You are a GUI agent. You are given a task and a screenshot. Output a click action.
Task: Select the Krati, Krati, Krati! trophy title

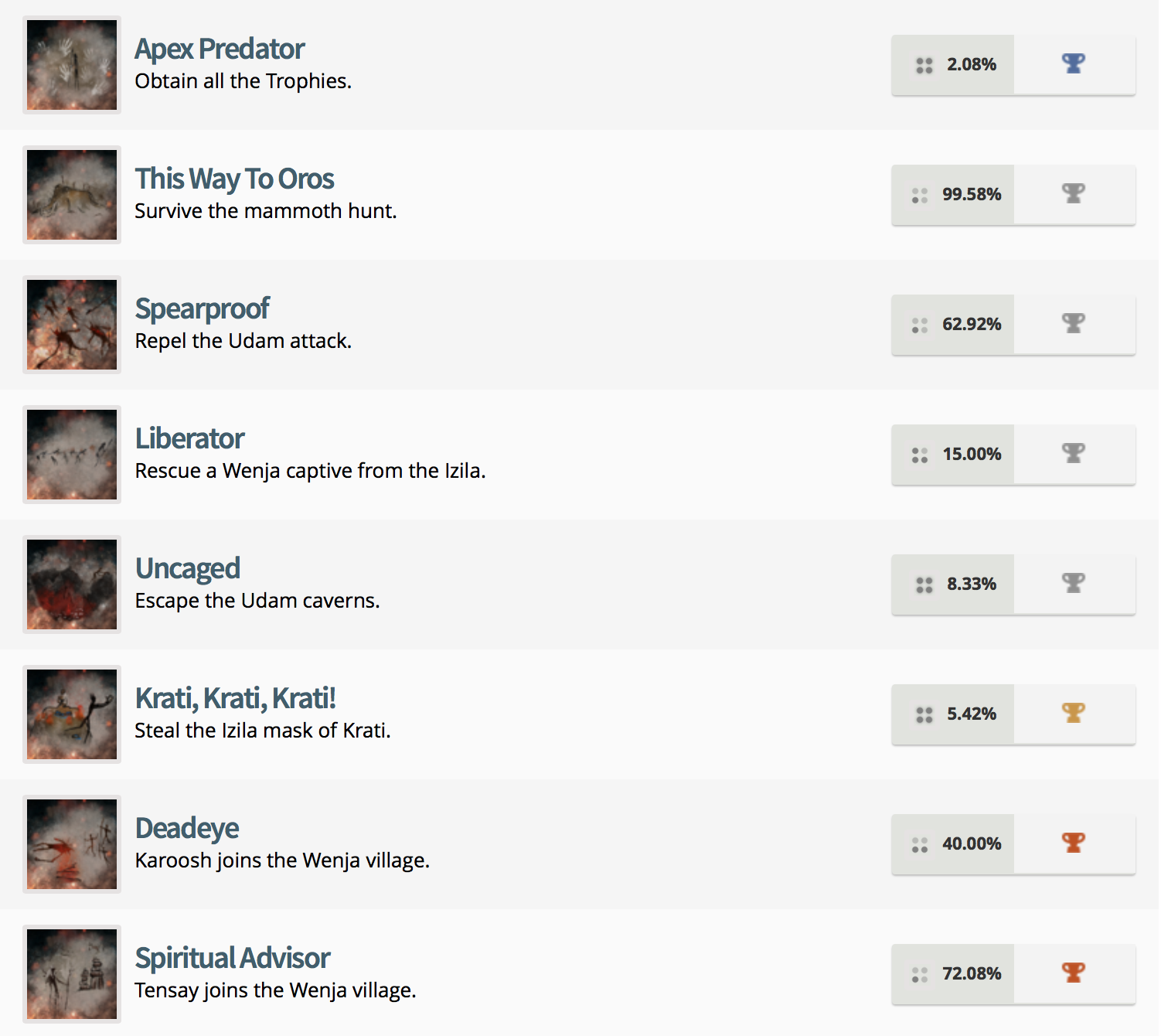[x=234, y=697]
